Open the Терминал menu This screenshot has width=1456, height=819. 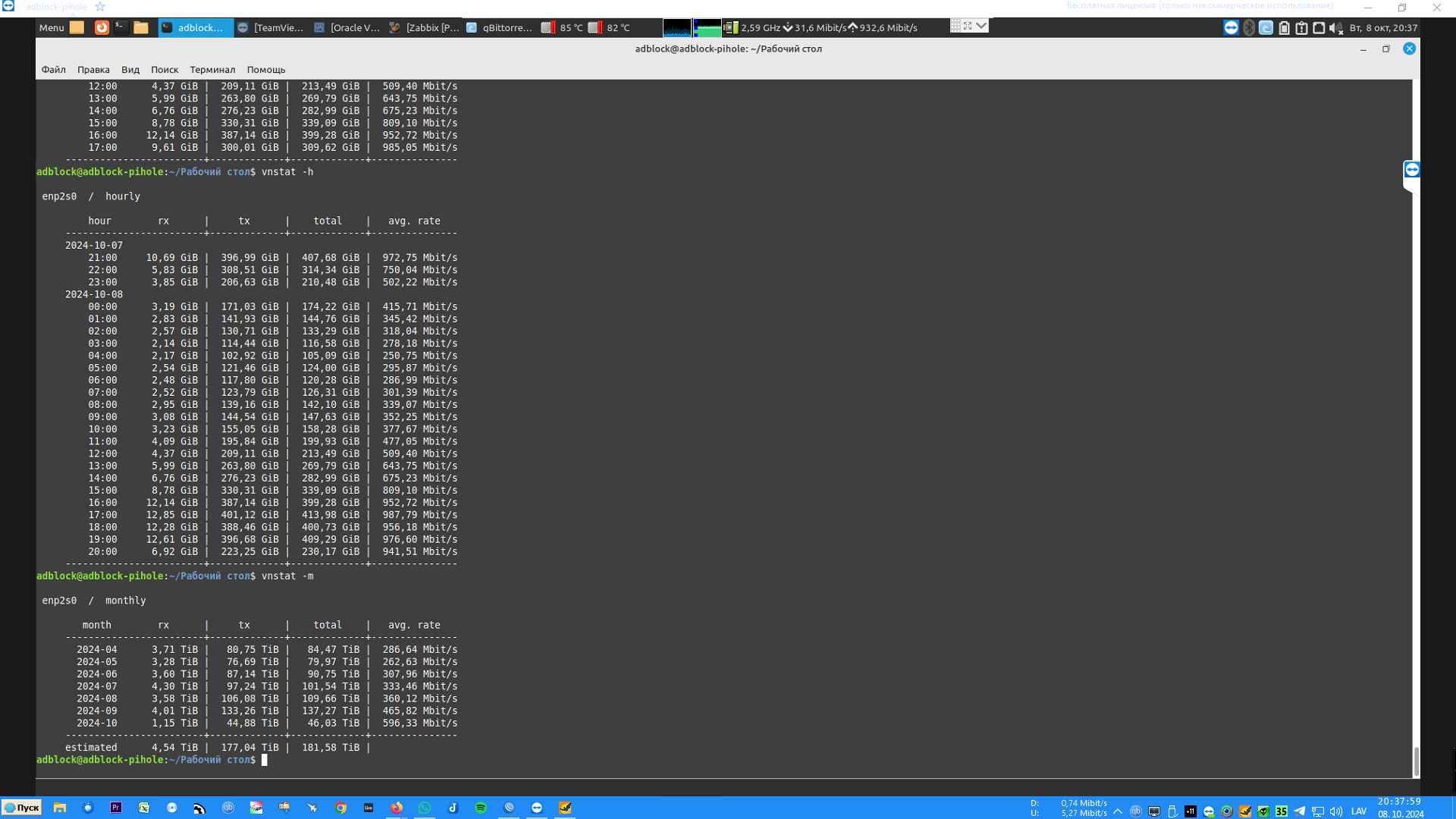point(212,69)
